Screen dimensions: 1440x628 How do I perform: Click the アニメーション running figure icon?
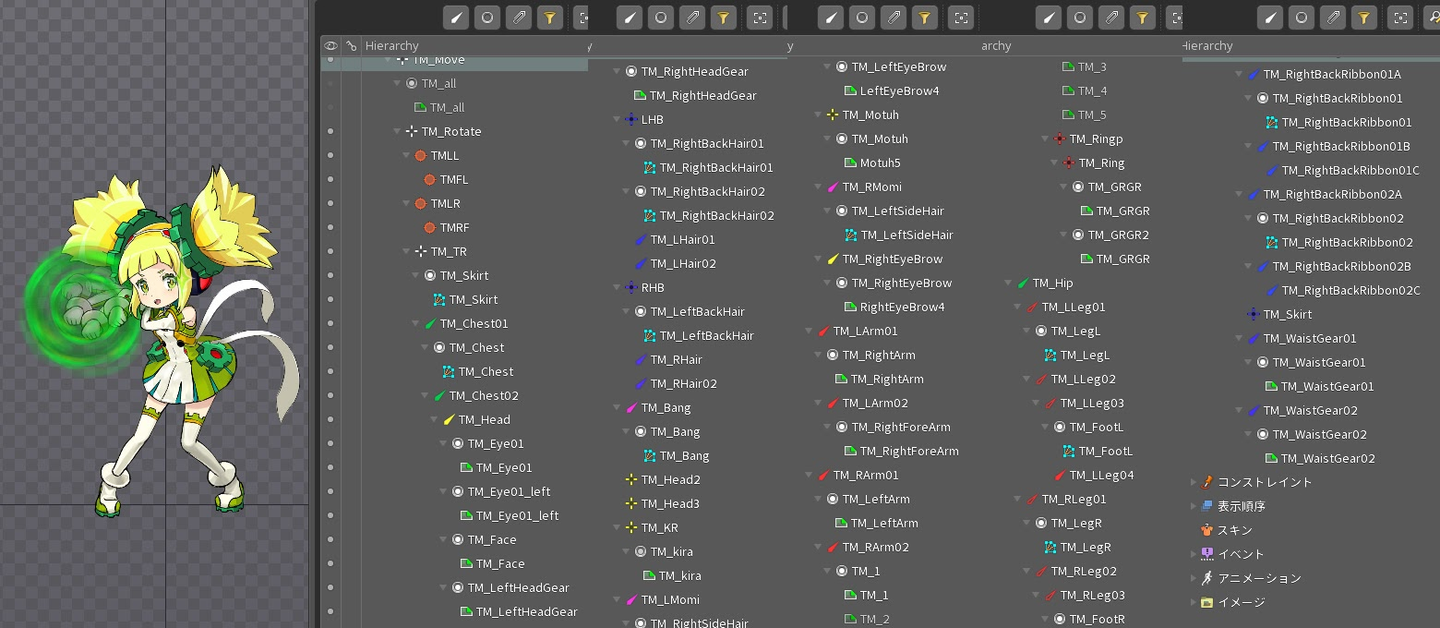pyautogui.click(x=1207, y=578)
